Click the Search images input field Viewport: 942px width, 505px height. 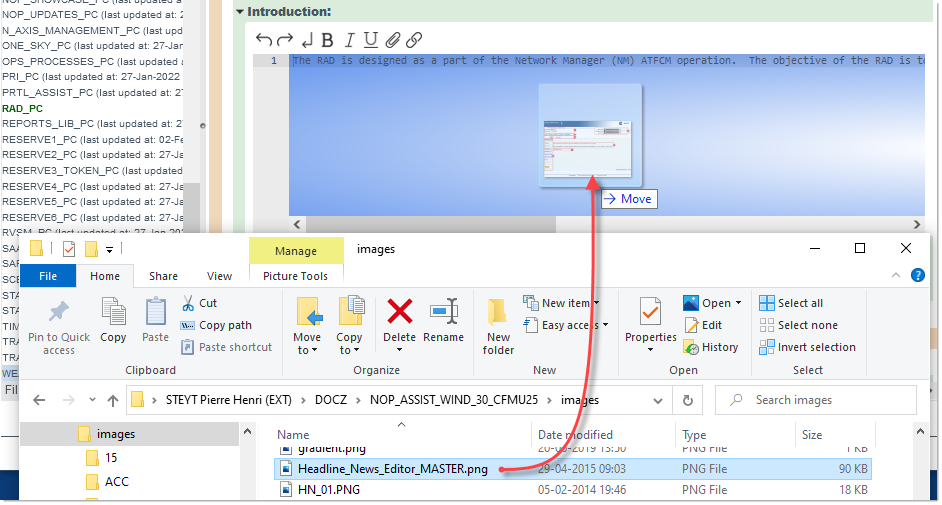point(830,400)
